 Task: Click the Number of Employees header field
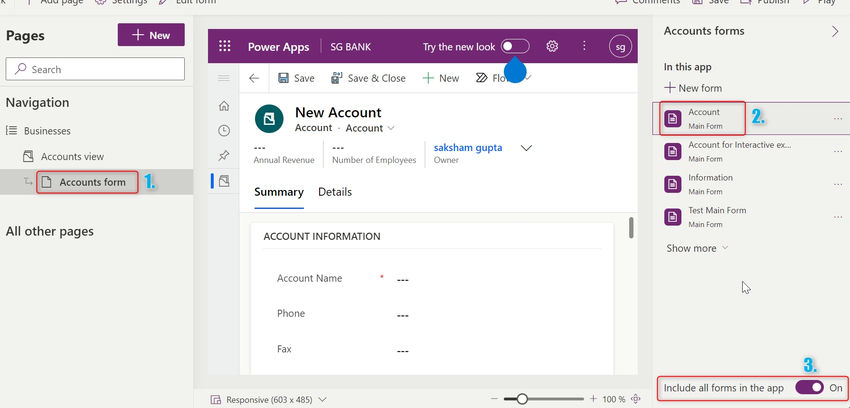374,154
